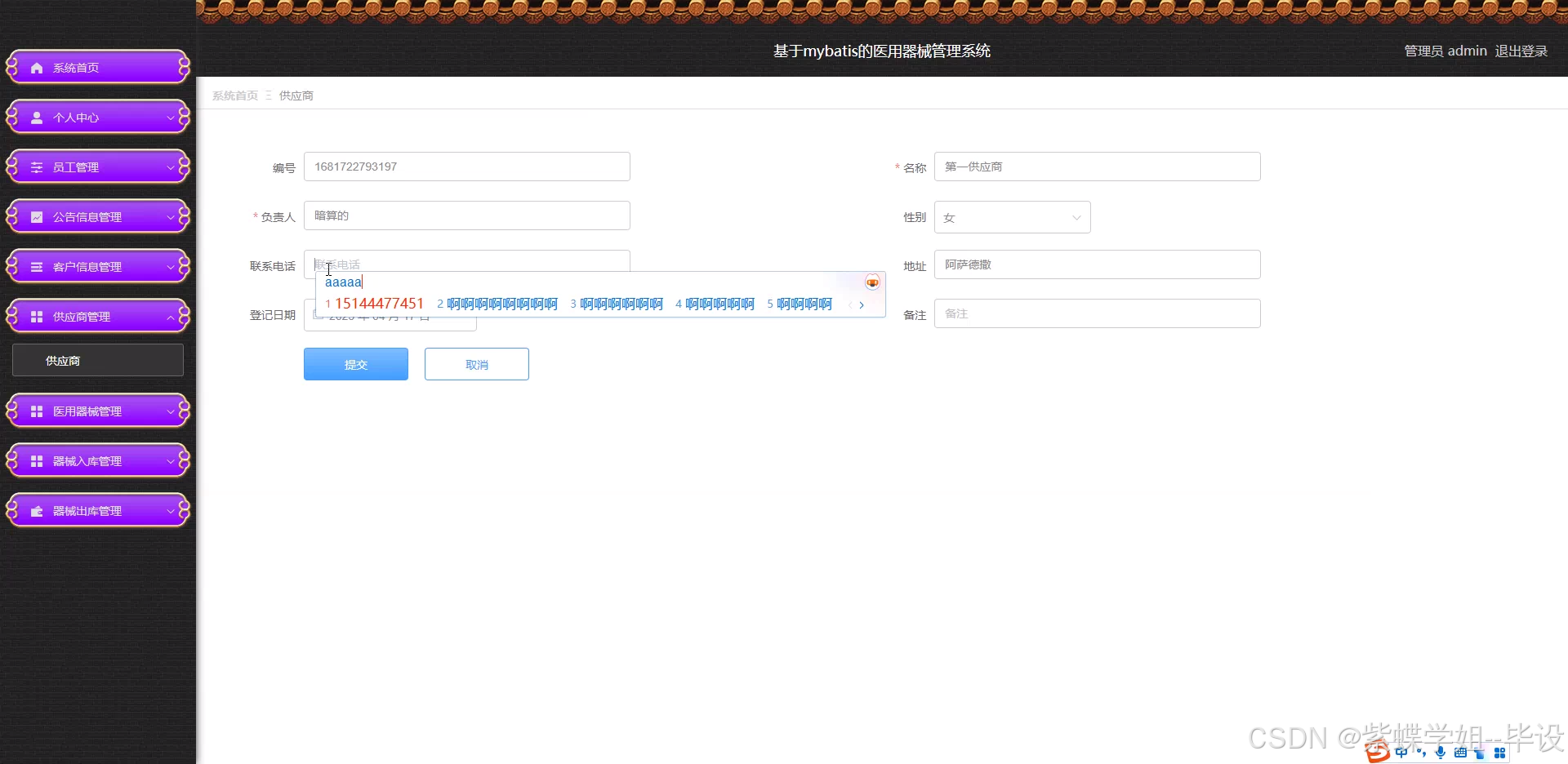Open the 系统首页 home icon in the sidebar
Image resolution: width=1568 pixels, height=764 pixels.
click(37, 68)
